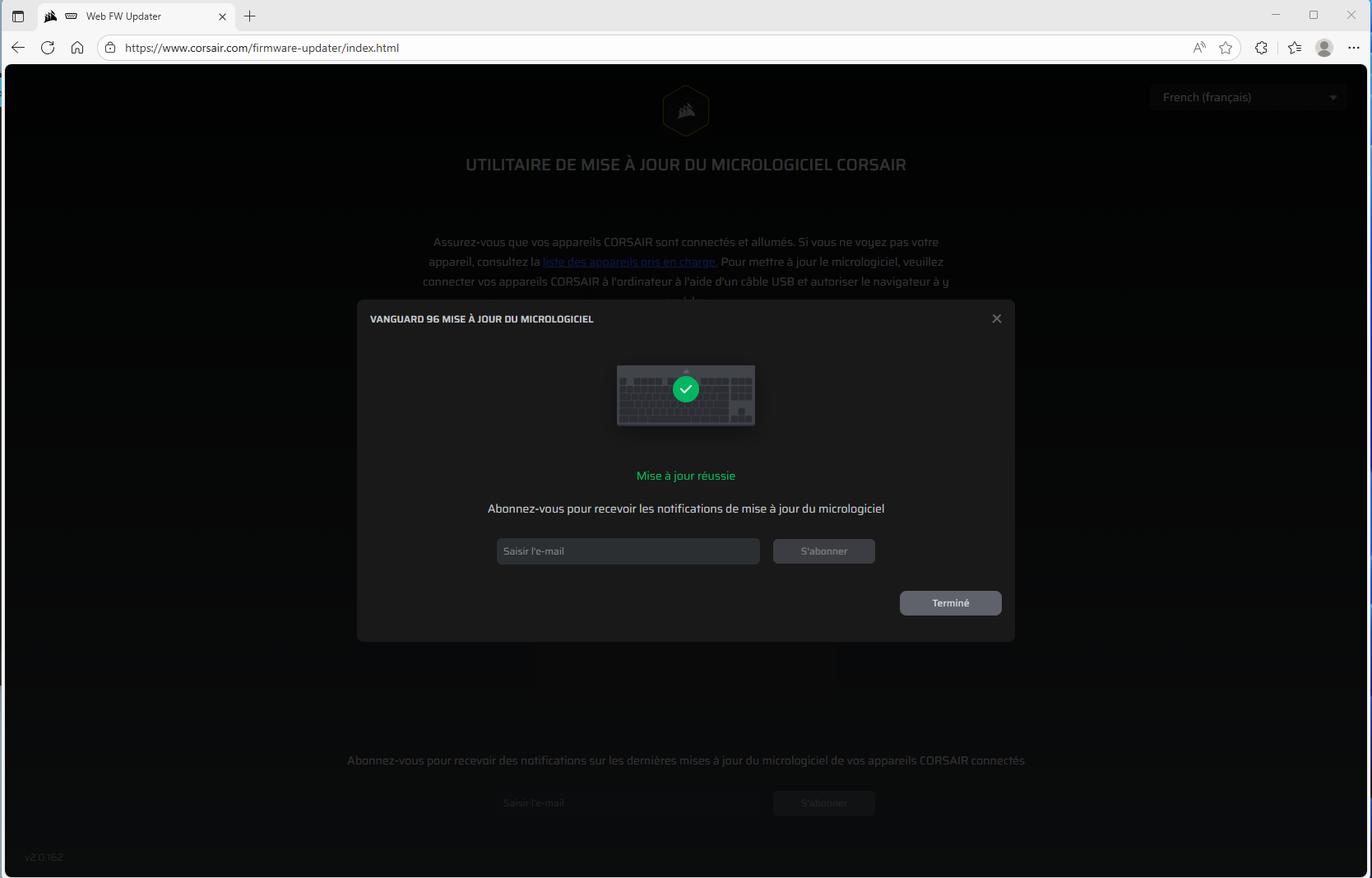This screenshot has width=1372, height=878.
Task: Expand the French language dropdown
Action: pyautogui.click(x=1248, y=97)
